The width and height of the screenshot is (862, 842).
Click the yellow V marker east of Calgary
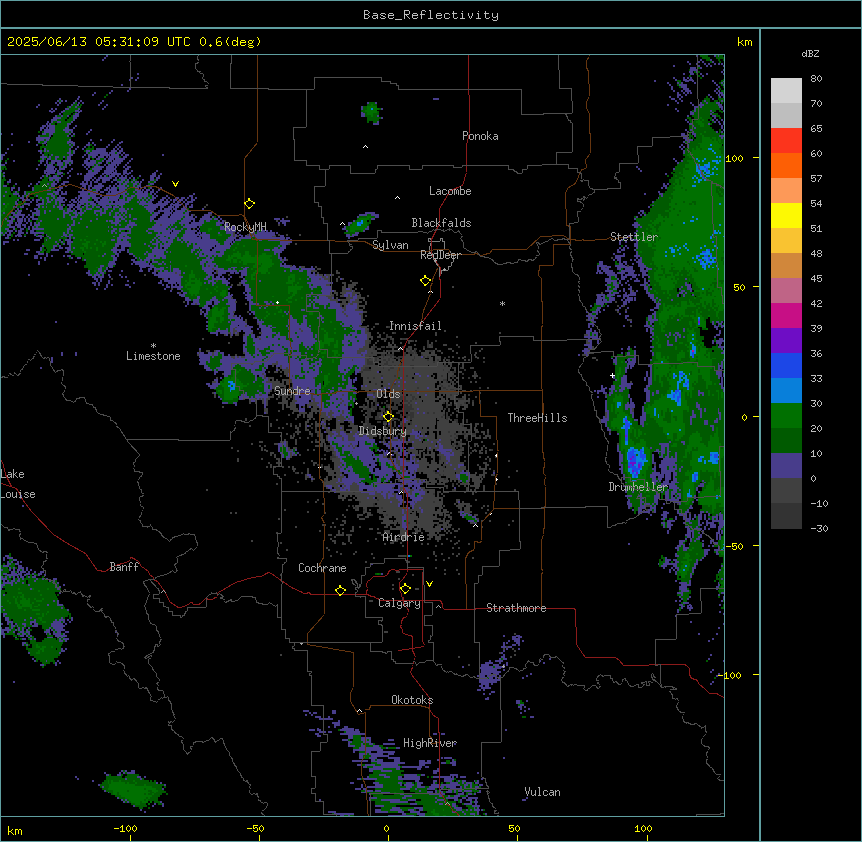click(429, 584)
